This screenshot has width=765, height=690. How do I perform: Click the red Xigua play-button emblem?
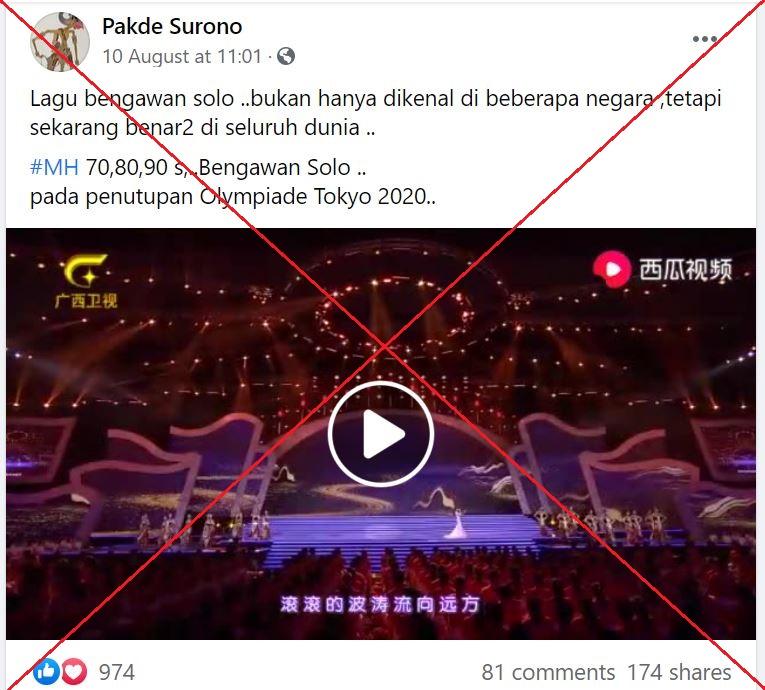(x=612, y=269)
